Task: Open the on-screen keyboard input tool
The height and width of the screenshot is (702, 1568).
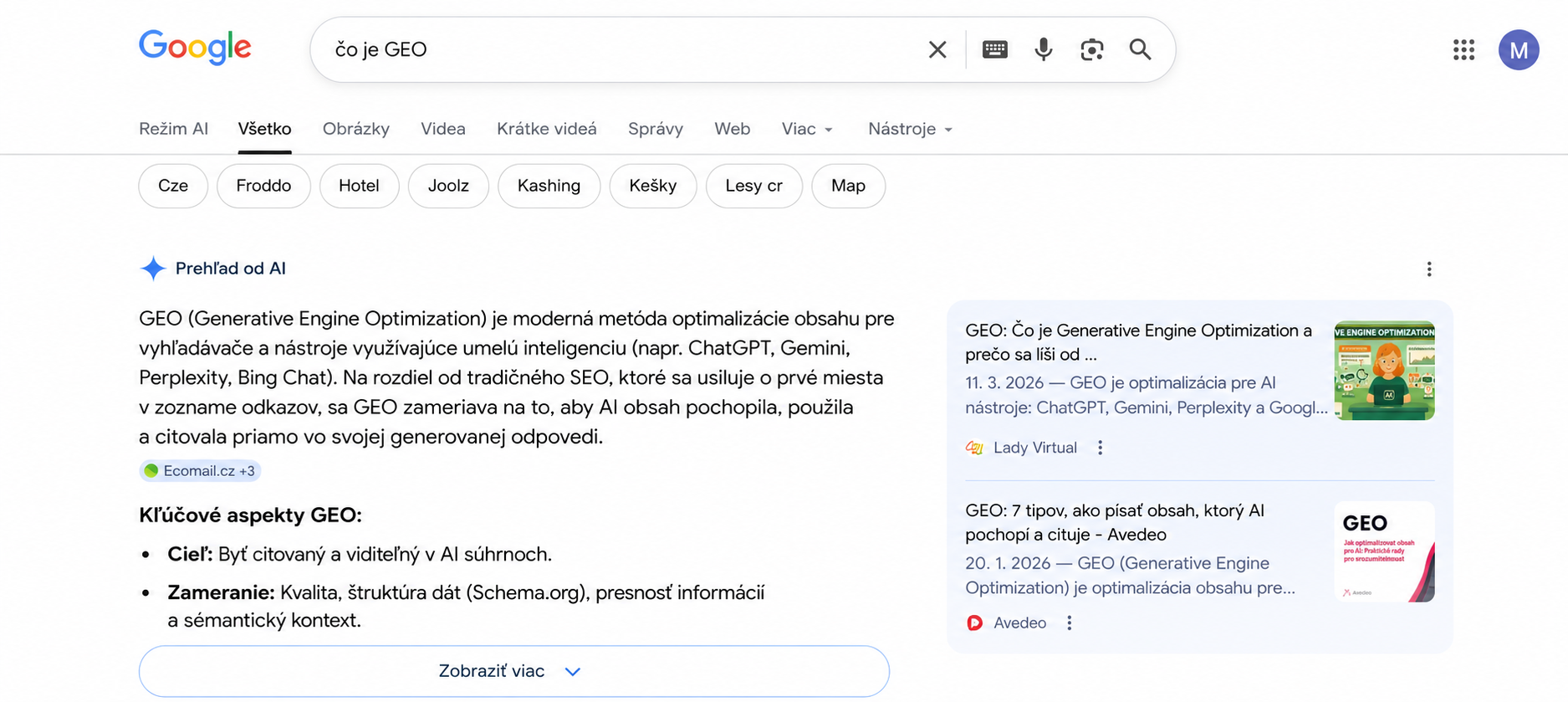Action: [994, 49]
